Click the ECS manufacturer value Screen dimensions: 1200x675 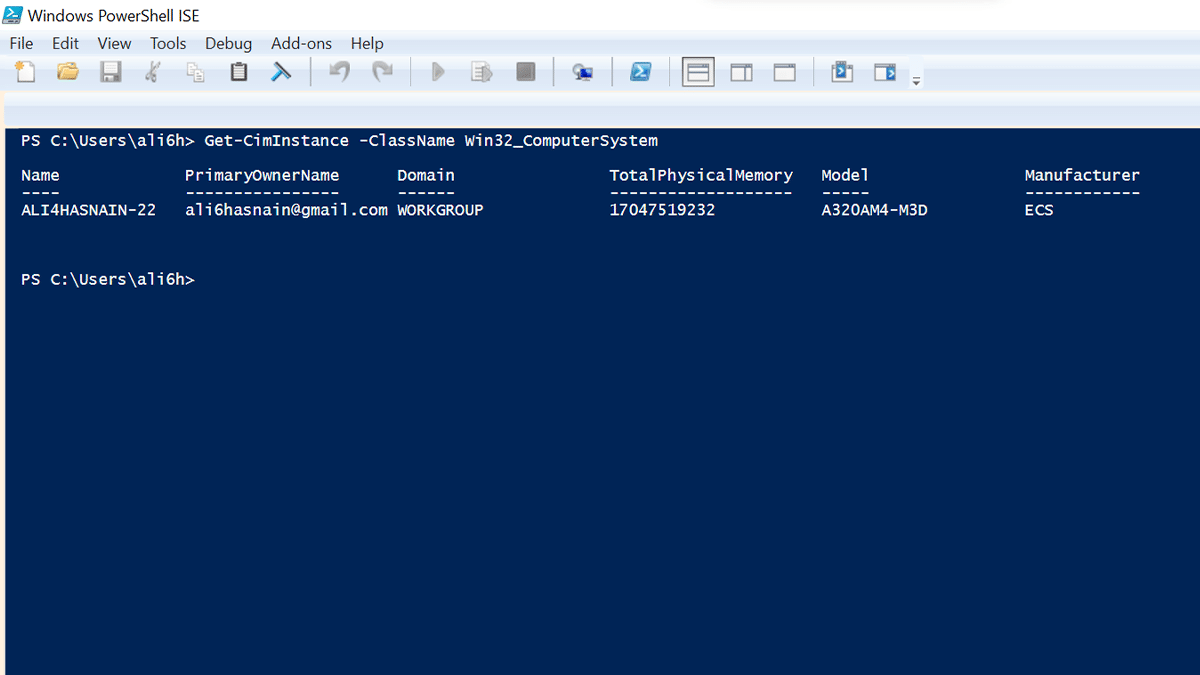[x=1039, y=210]
